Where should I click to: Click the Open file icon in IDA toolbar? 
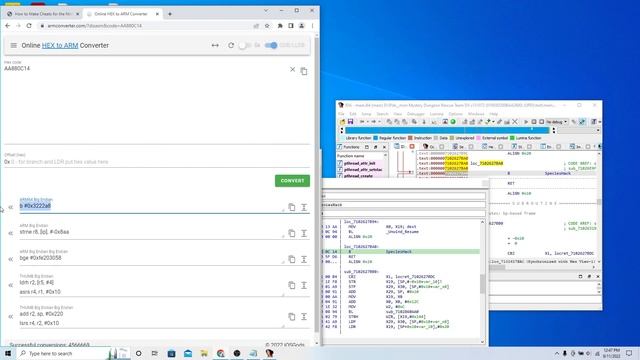[342, 122]
